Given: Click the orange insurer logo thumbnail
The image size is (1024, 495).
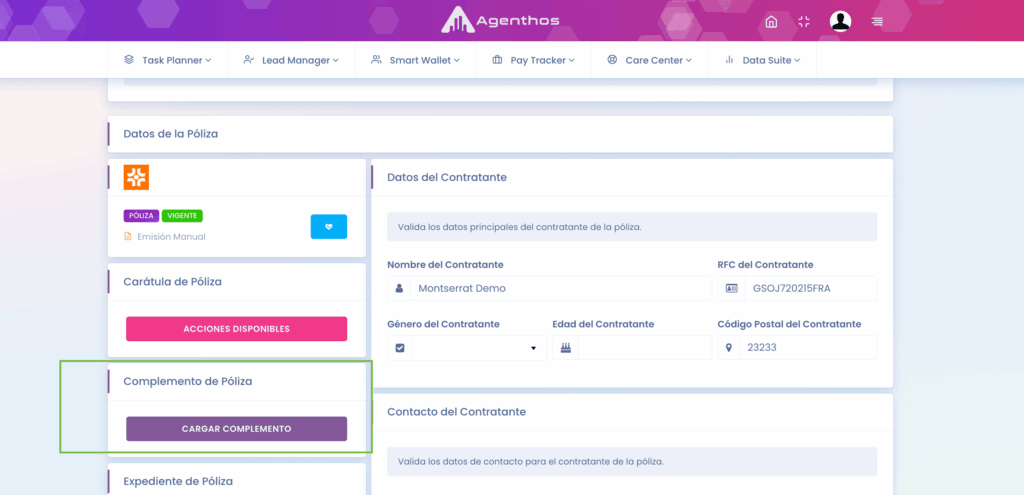Looking at the screenshot, I should pos(136,177).
